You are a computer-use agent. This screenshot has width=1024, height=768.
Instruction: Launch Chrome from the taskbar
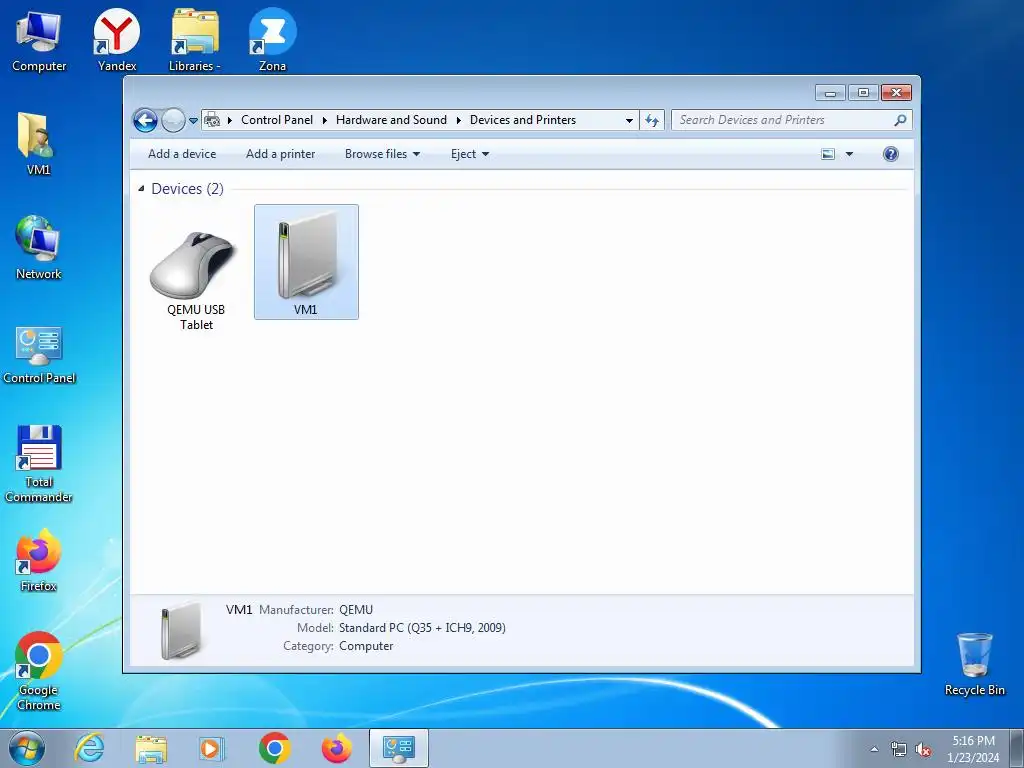coord(274,748)
